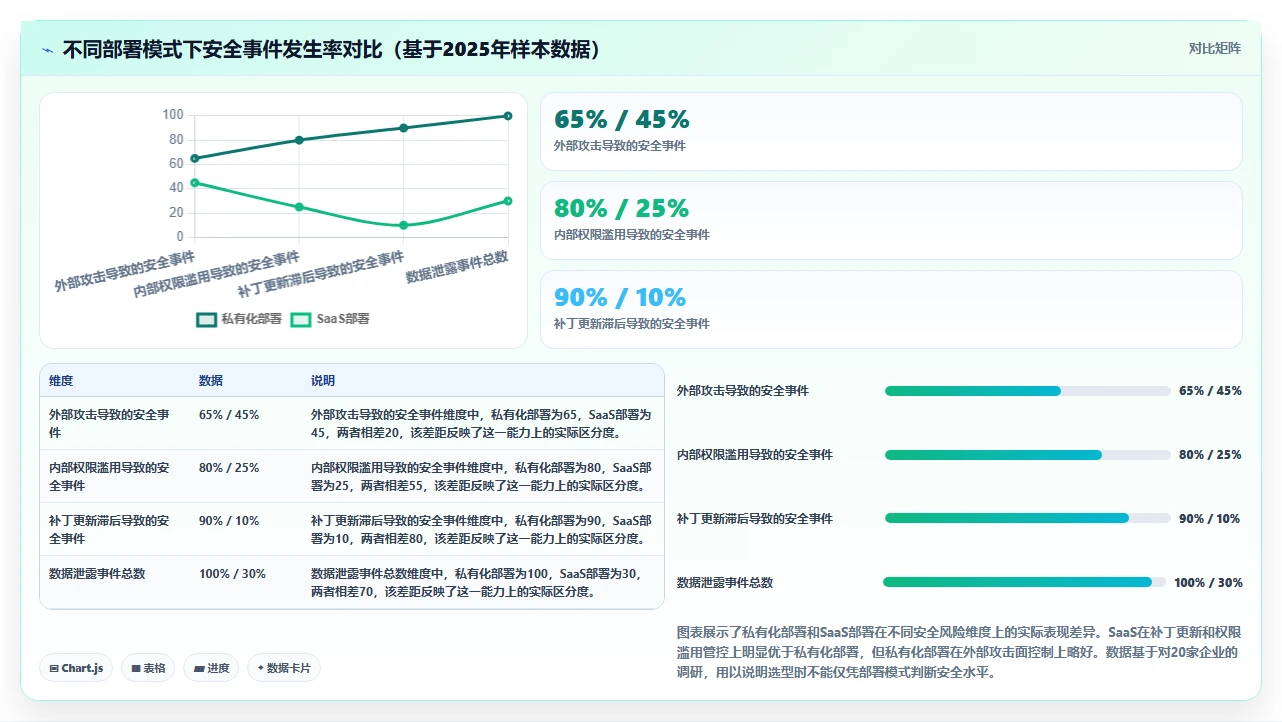
Task: Click the SaaS部署 chart point at value 45
Action: coord(195,183)
